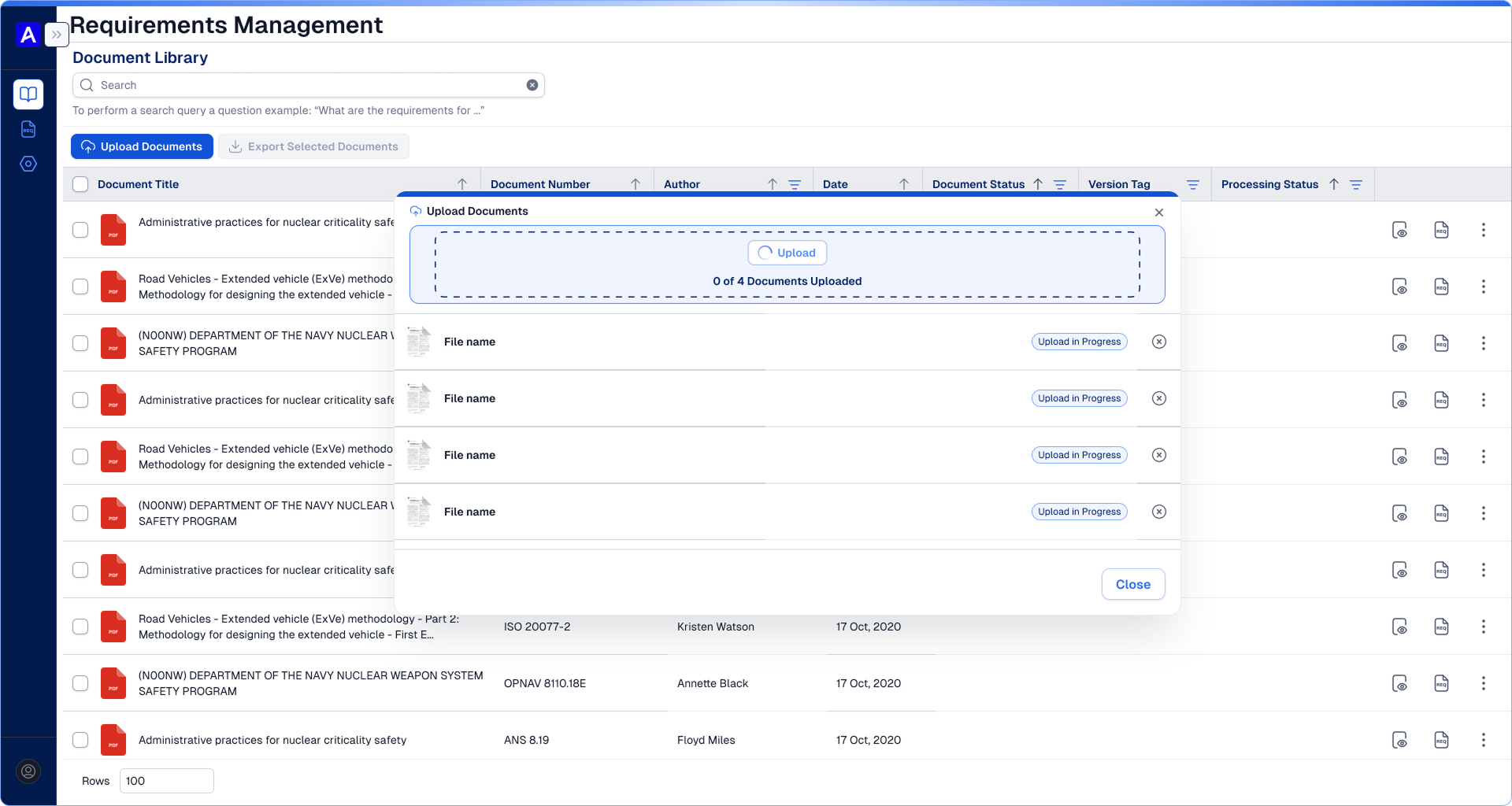Click the Upload Documents button
This screenshot has width=1512, height=806.
pyautogui.click(x=142, y=146)
